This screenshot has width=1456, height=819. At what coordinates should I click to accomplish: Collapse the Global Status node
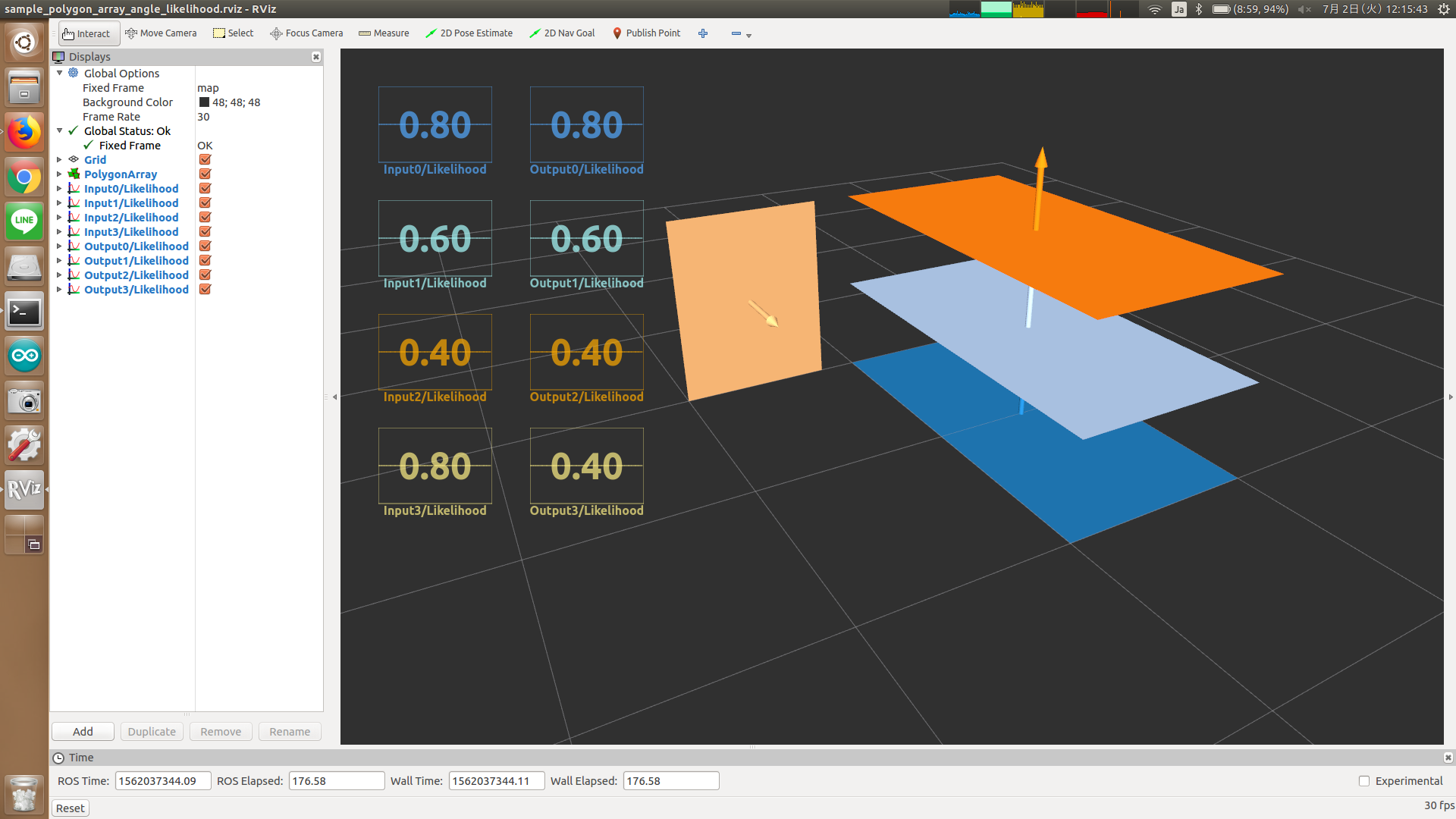coord(60,130)
